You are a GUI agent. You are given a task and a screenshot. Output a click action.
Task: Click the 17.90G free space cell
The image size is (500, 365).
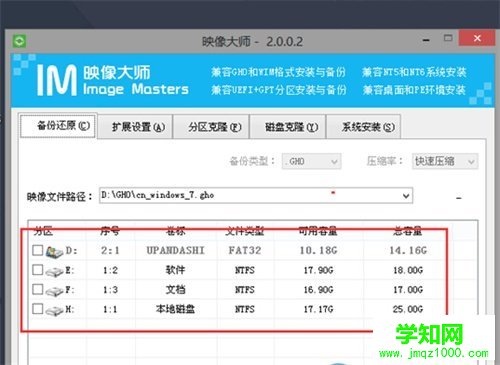318,270
